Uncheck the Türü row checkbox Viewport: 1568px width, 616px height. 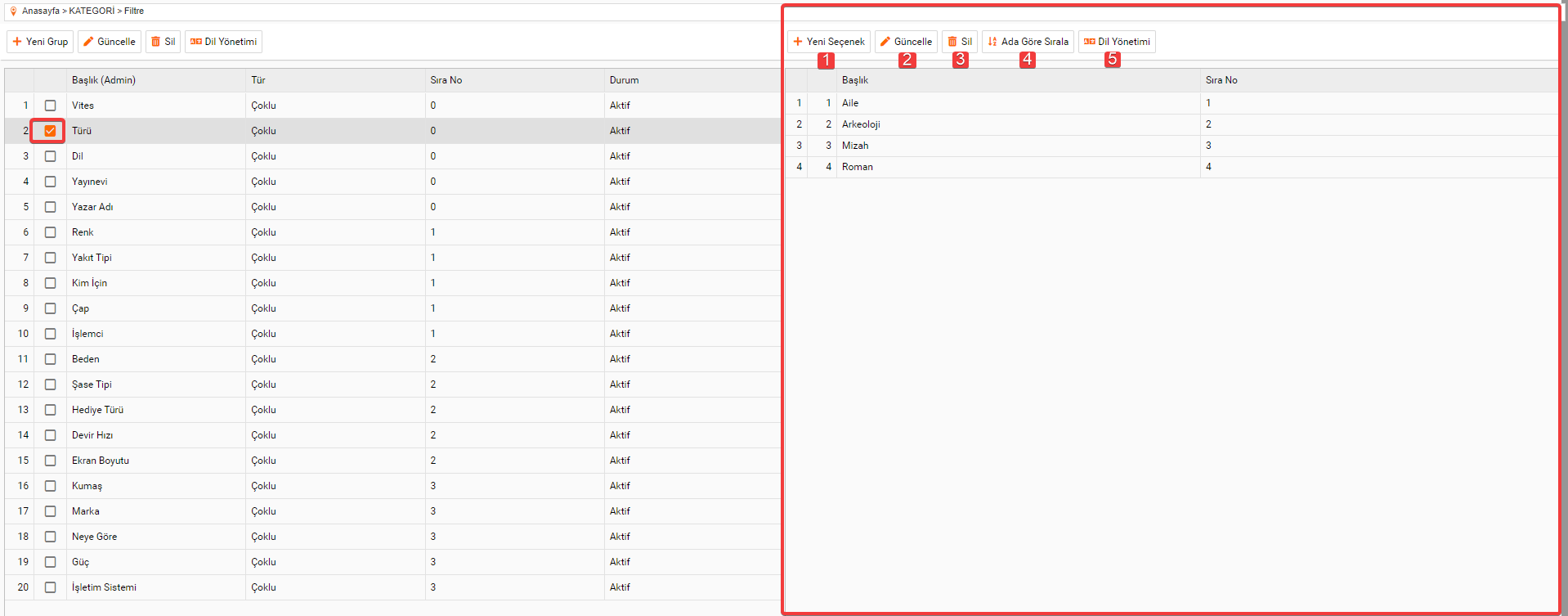coord(51,131)
